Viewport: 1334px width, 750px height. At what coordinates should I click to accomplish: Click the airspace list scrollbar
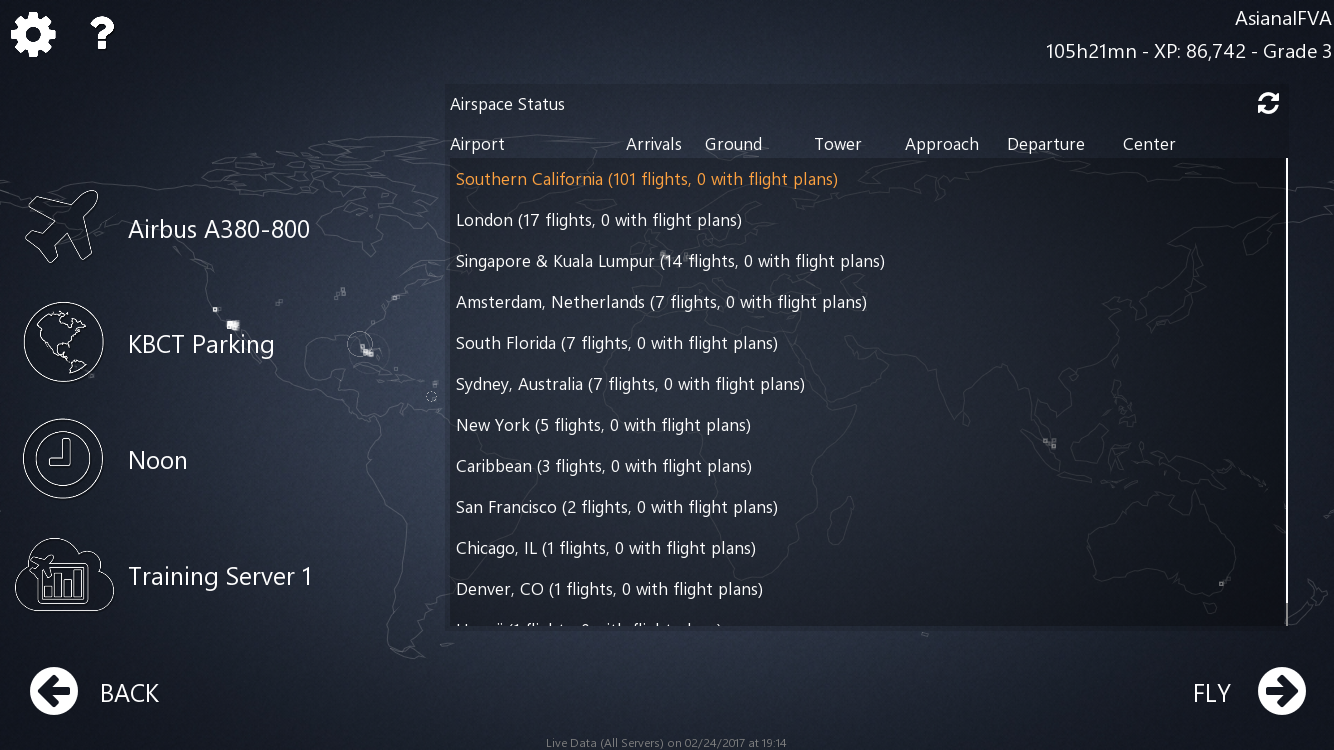[1286, 392]
